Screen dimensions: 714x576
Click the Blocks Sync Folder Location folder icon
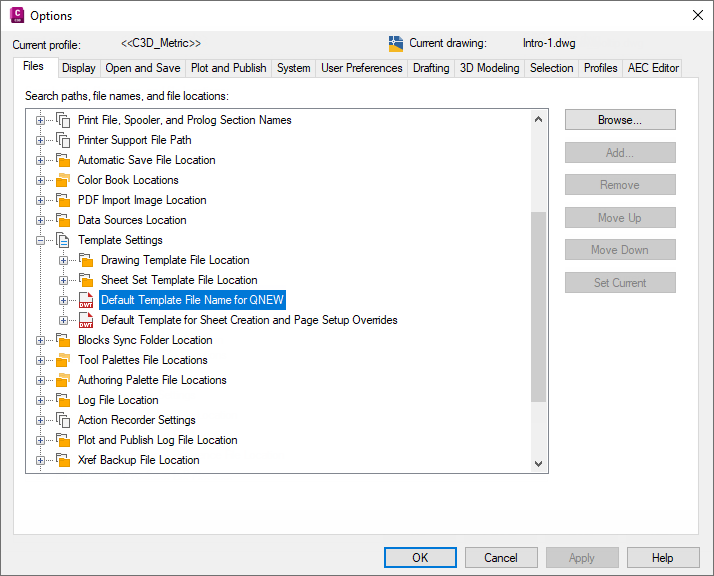(63, 340)
